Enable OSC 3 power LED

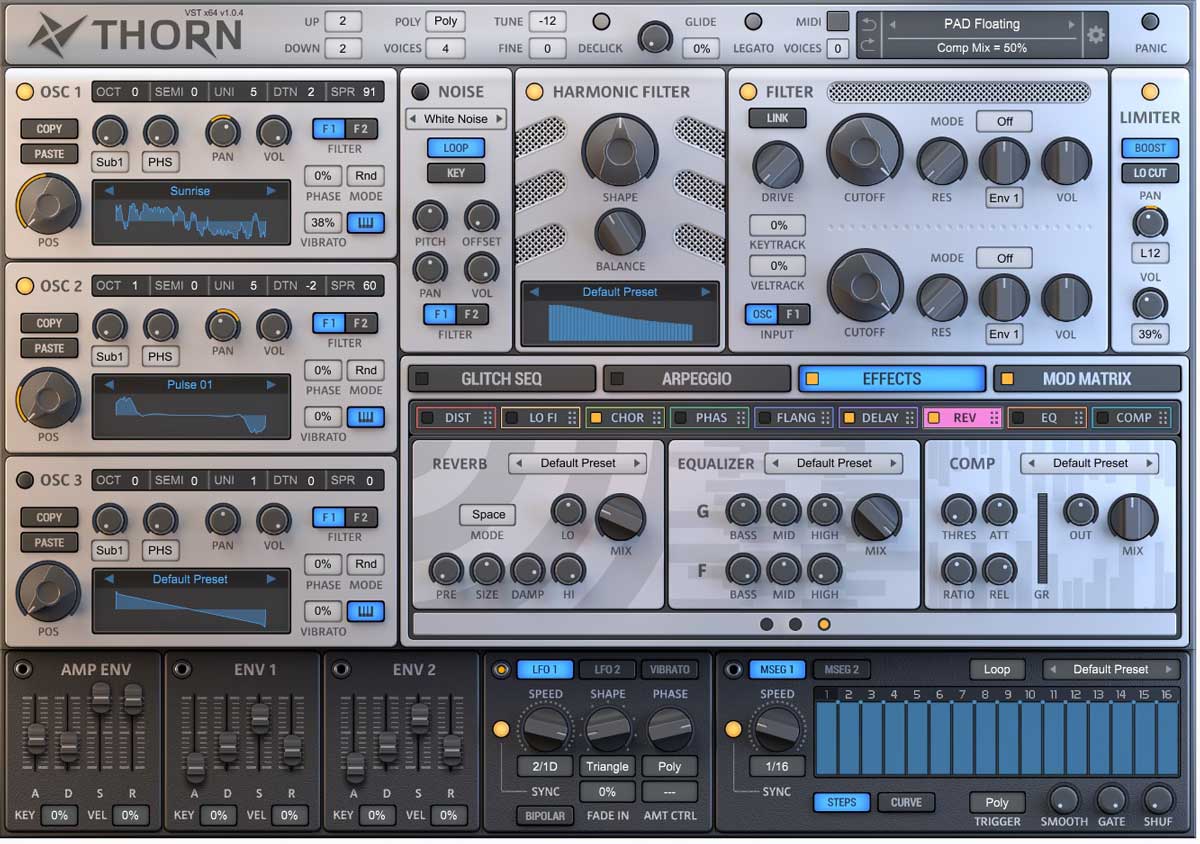[25, 480]
